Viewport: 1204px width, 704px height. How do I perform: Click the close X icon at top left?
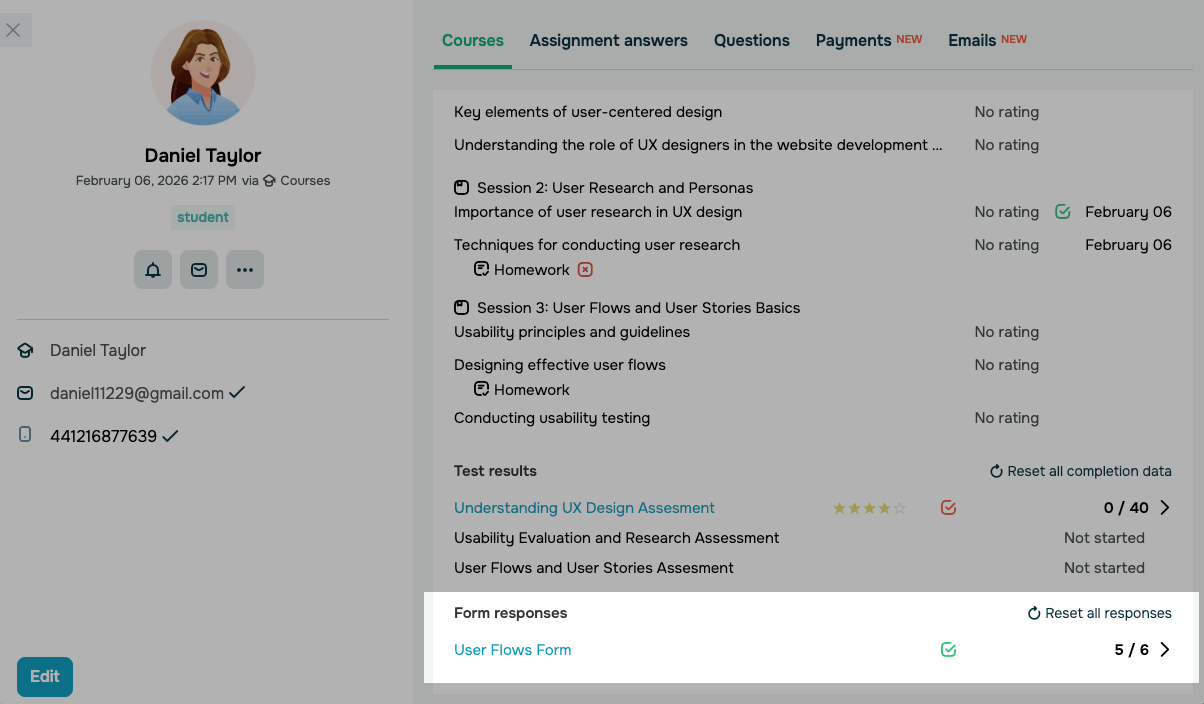(13, 30)
